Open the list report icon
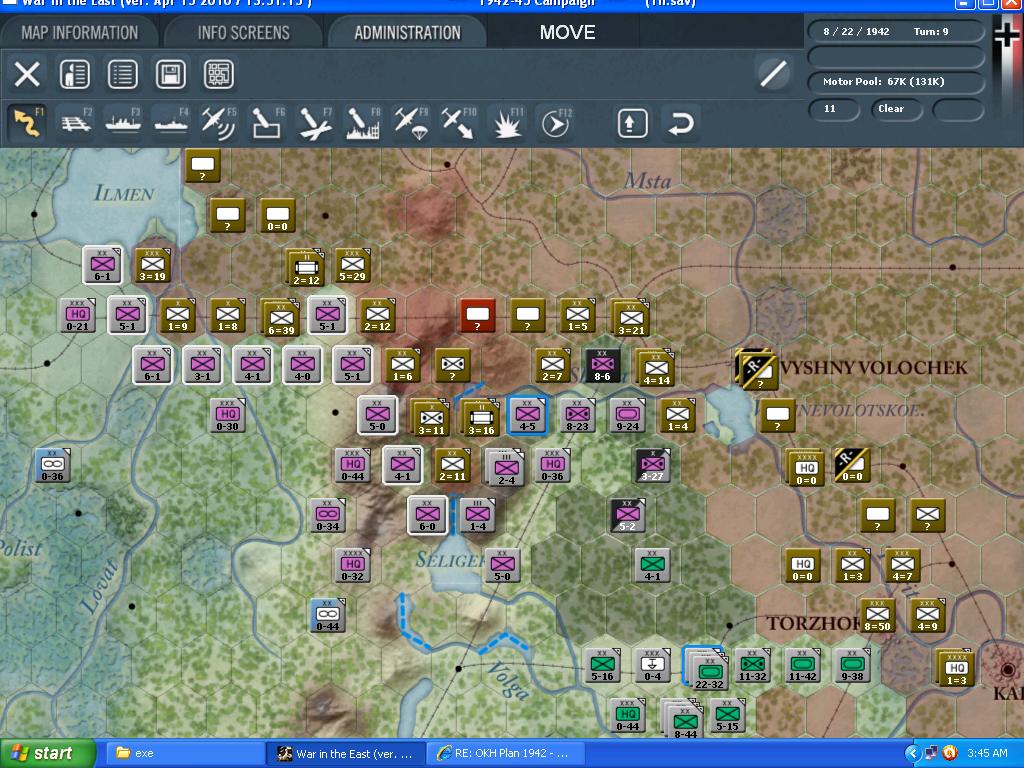 [123, 74]
